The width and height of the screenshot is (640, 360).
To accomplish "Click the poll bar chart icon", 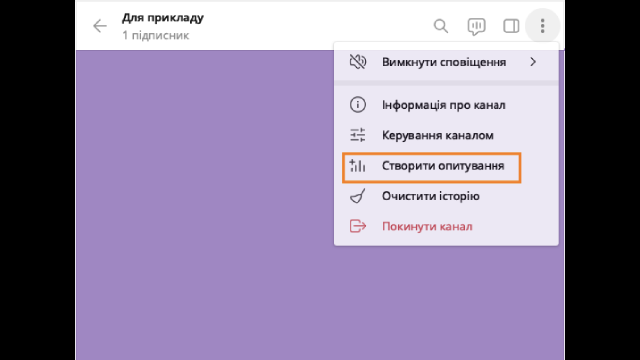I will (358, 166).
